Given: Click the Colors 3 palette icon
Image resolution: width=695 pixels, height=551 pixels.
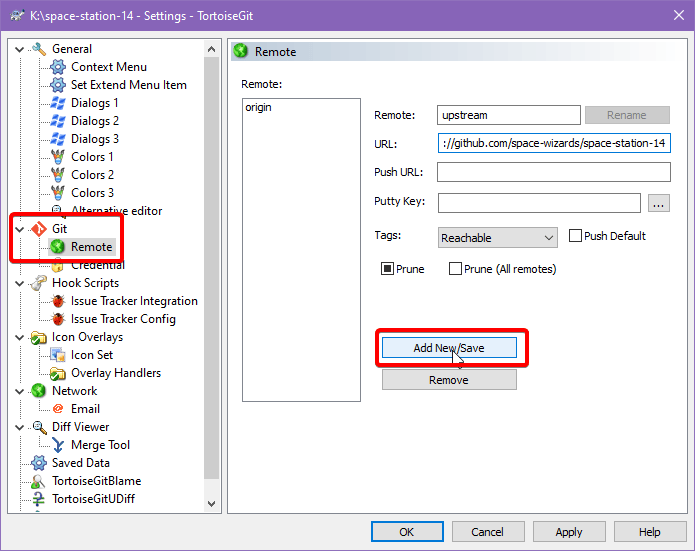Looking at the screenshot, I should [58, 193].
